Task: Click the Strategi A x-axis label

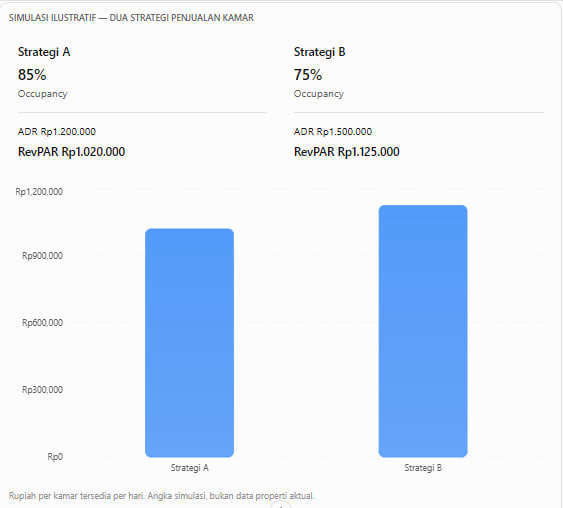Action: [189, 468]
